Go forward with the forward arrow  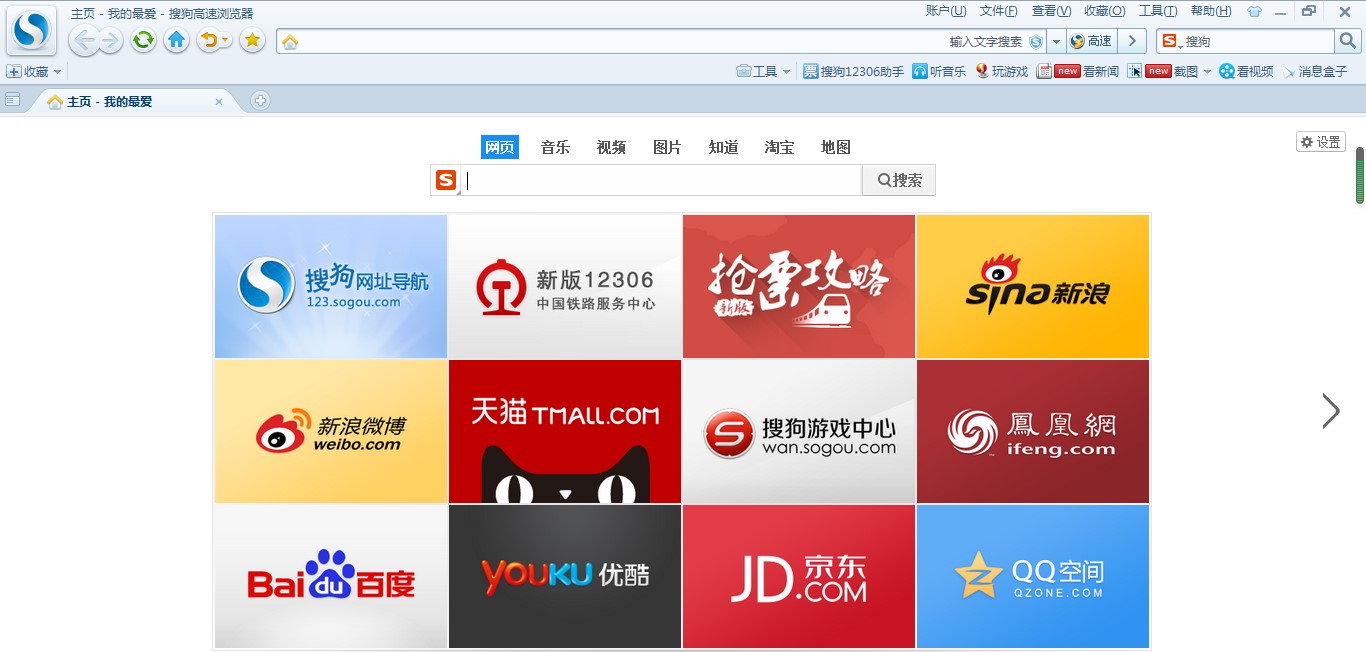(x=110, y=40)
